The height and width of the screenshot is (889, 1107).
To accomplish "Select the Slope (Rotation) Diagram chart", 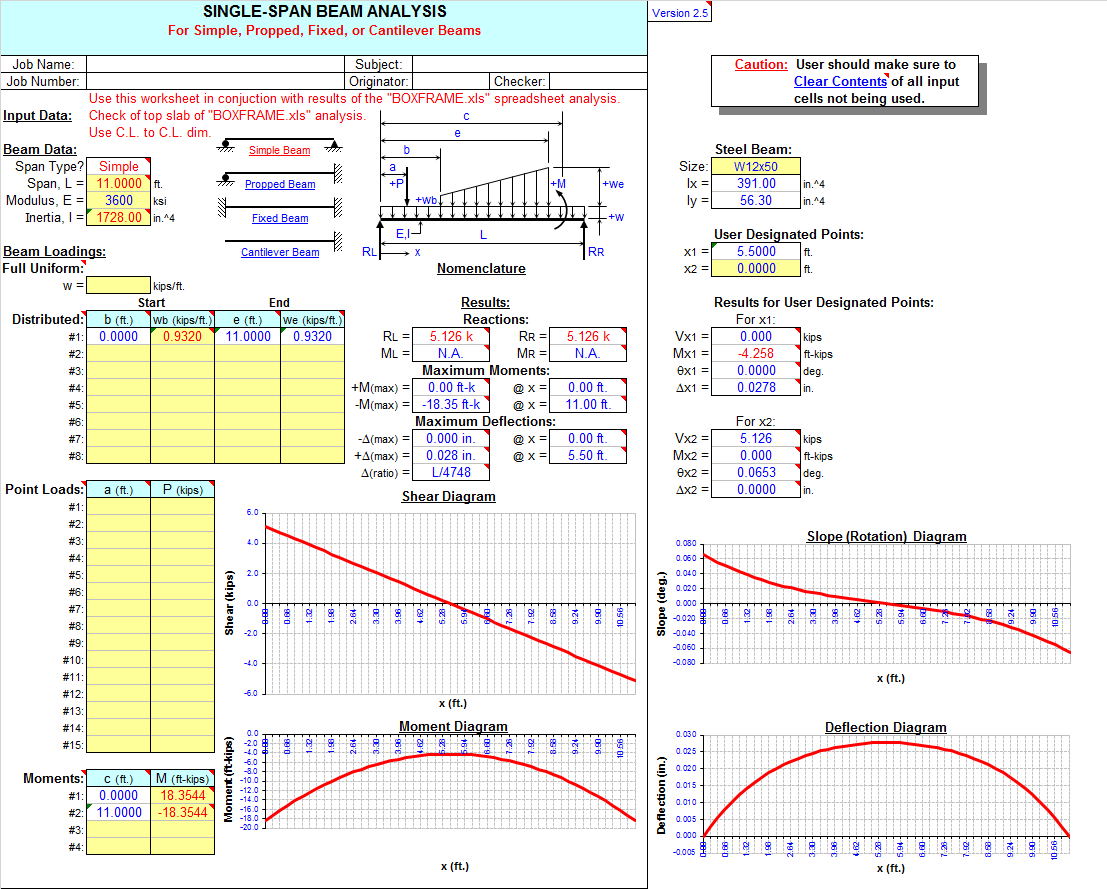I will [865, 607].
